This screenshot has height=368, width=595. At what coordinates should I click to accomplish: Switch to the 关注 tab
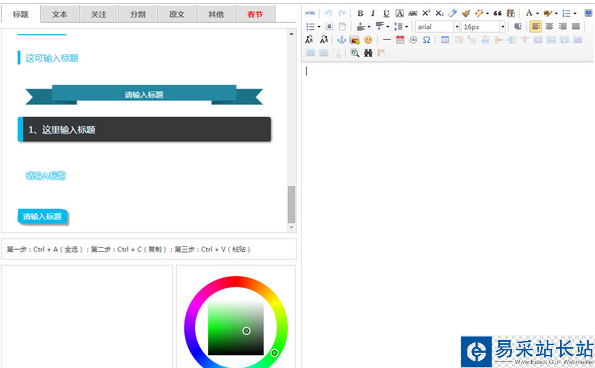(99, 14)
